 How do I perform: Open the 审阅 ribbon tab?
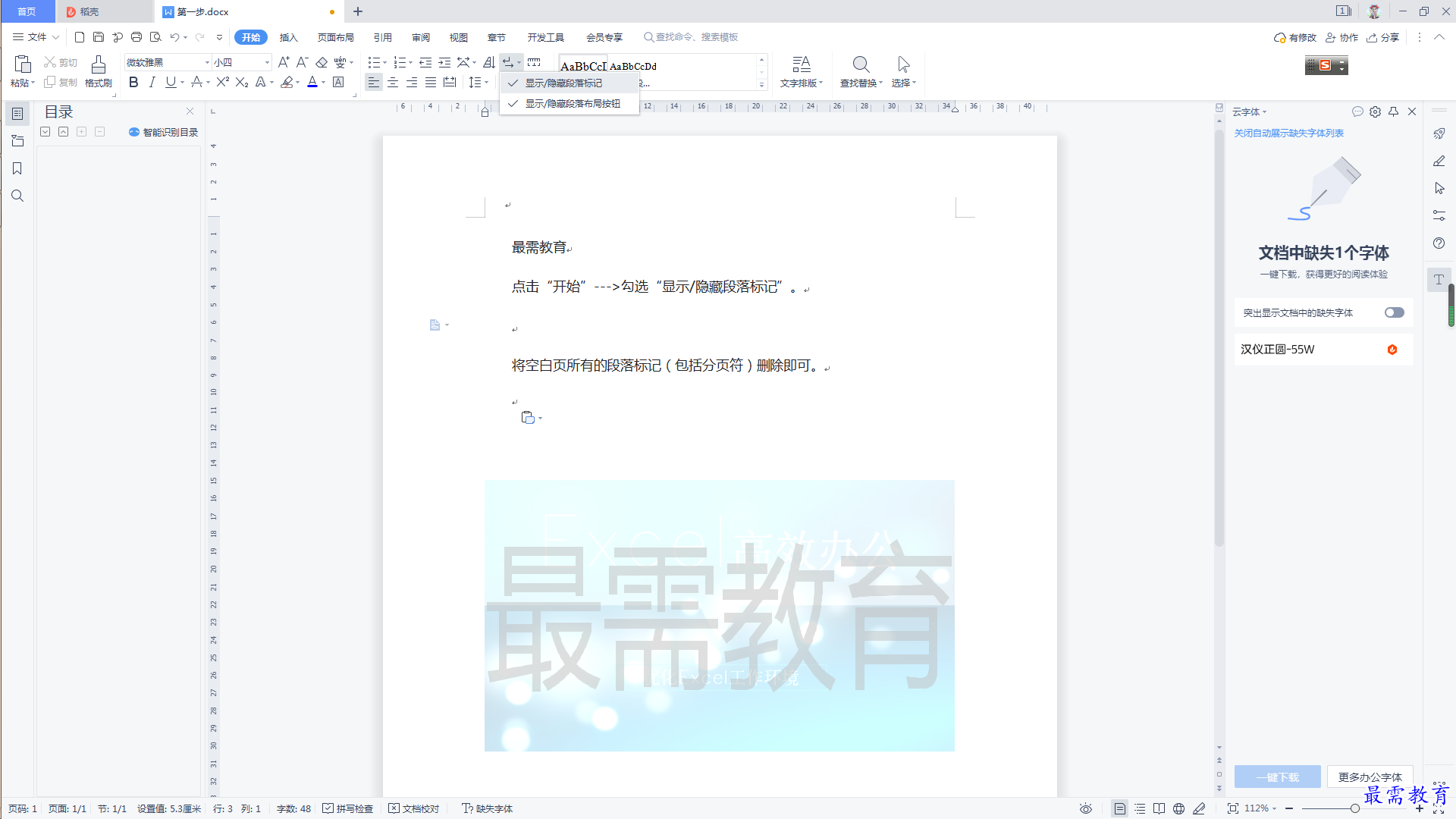click(x=421, y=37)
